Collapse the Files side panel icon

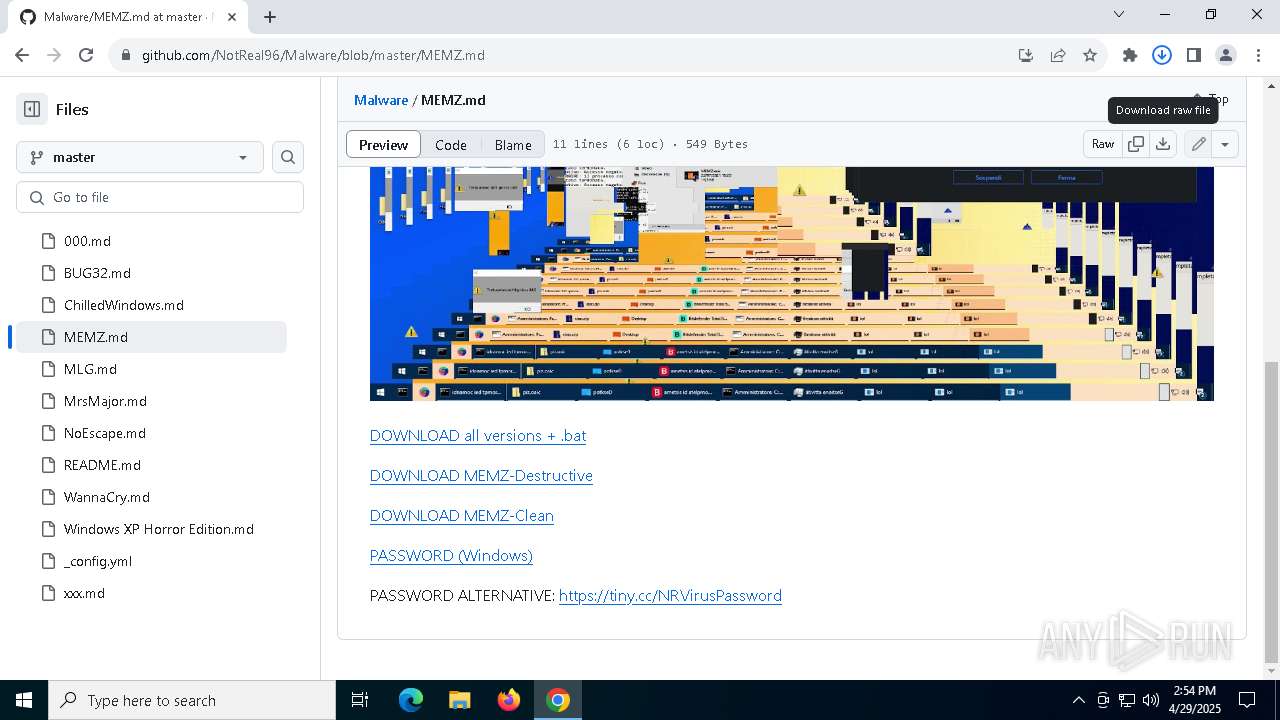tap(32, 109)
